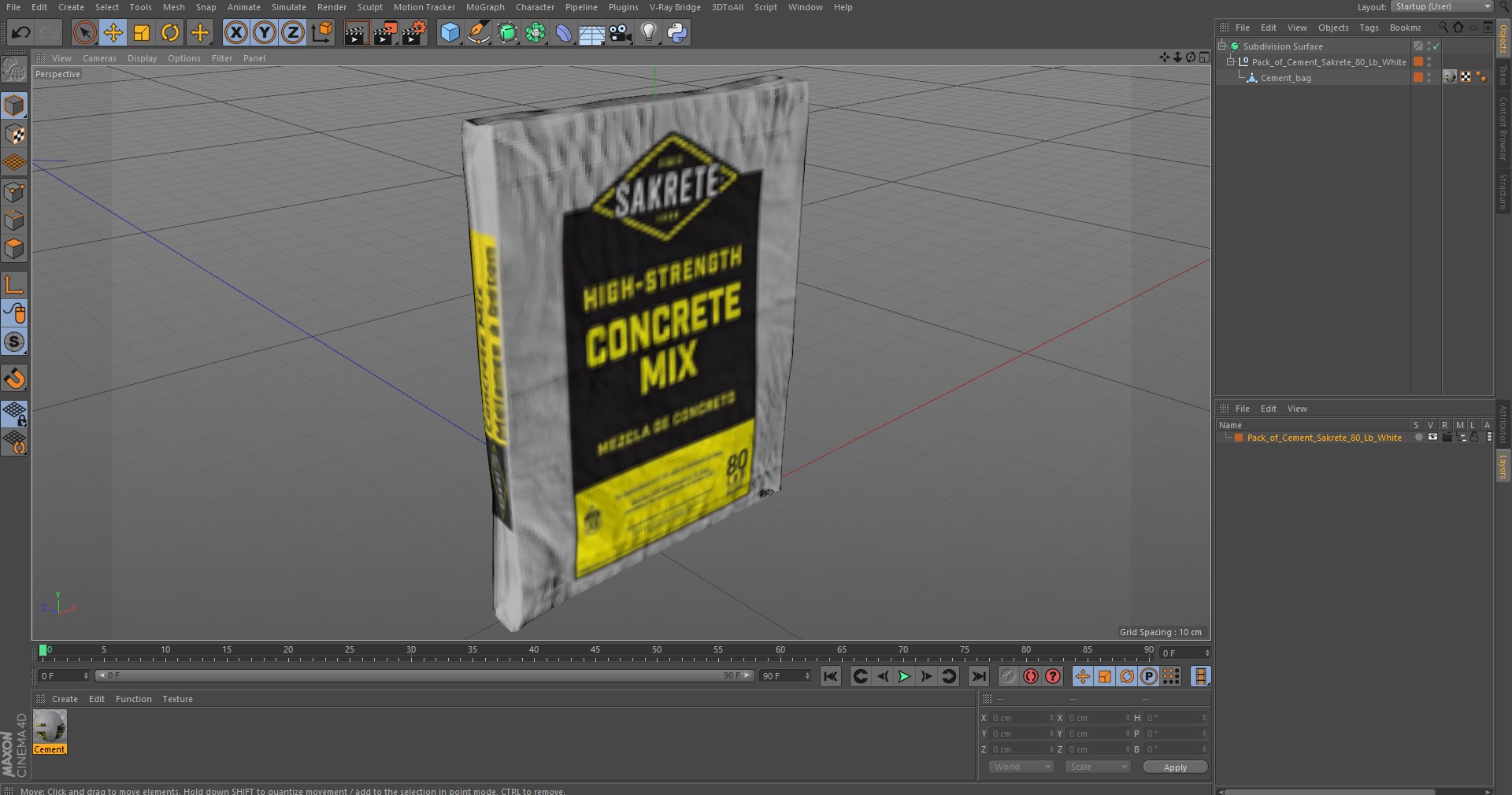Toggle Coordinate System icon
Viewport: 1512px width, 795px height.
(x=322, y=32)
